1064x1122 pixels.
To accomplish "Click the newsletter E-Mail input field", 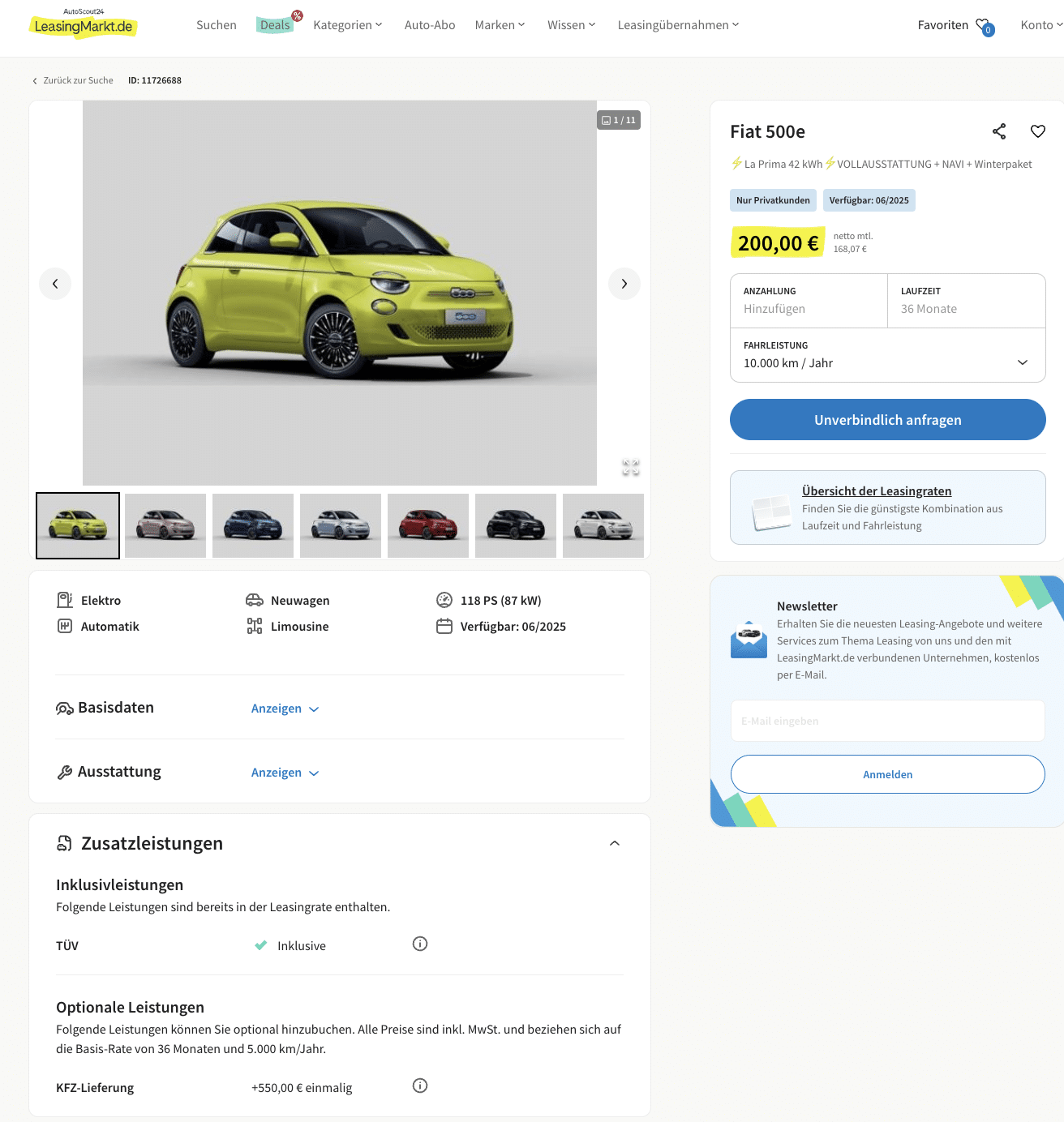I will pyautogui.click(x=888, y=721).
